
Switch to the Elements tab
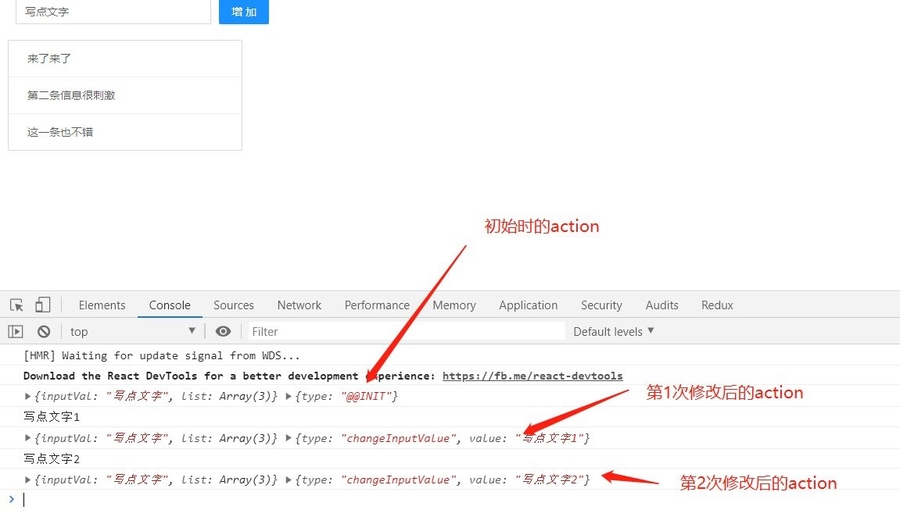click(102, 305)
